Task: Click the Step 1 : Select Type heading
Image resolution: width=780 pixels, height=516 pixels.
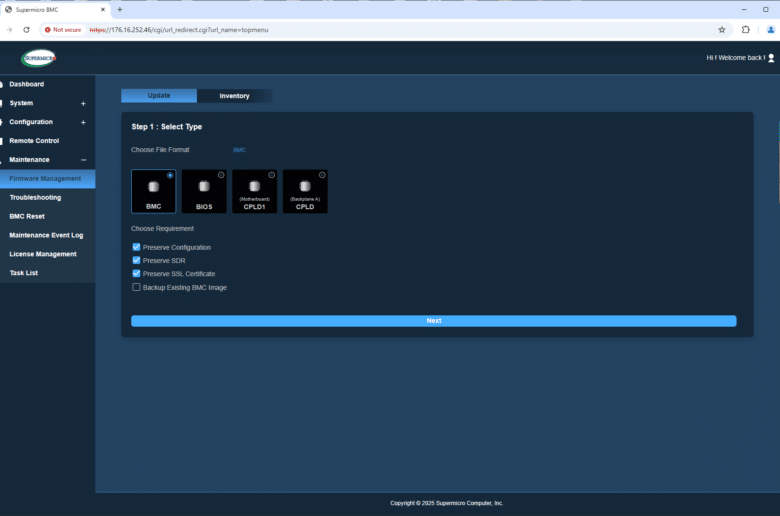Action: click(x=167, y=127)
